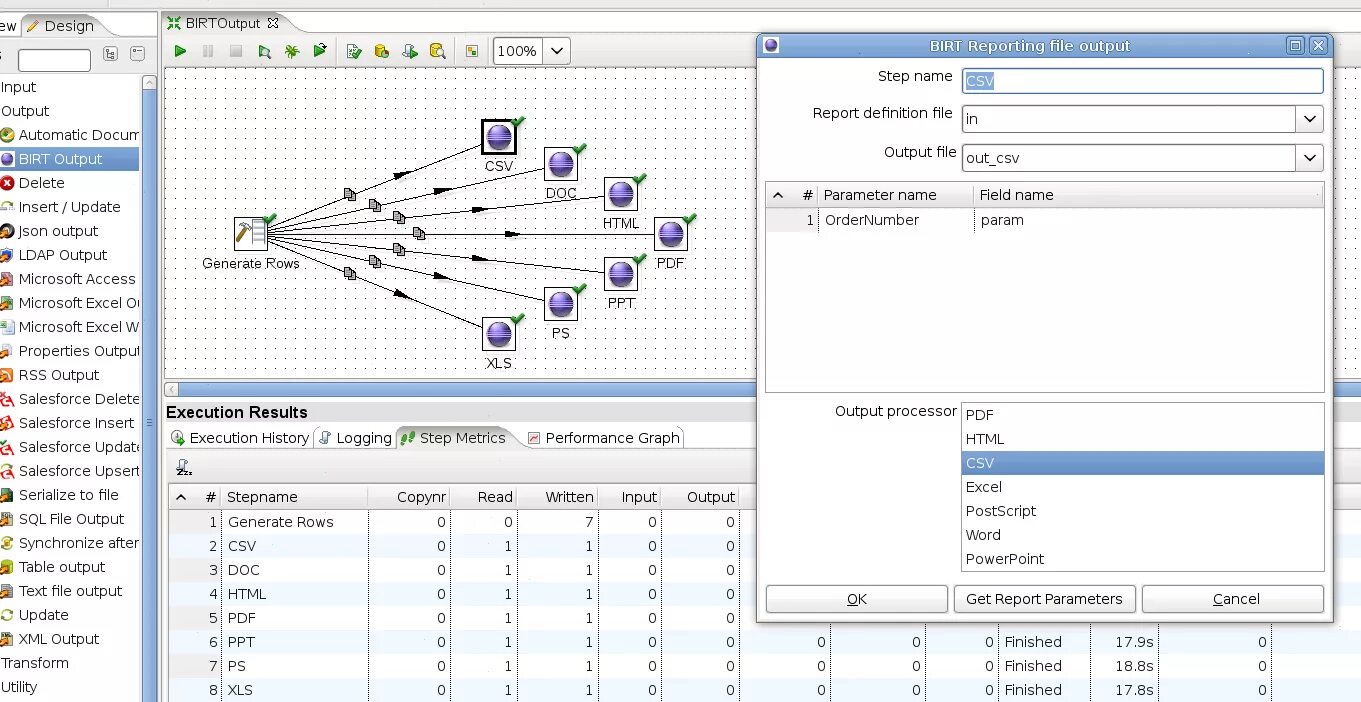Screen dimensions: 1361x702
Task: Close the BIRTOutput tab with its X
Action: point(273,22)
